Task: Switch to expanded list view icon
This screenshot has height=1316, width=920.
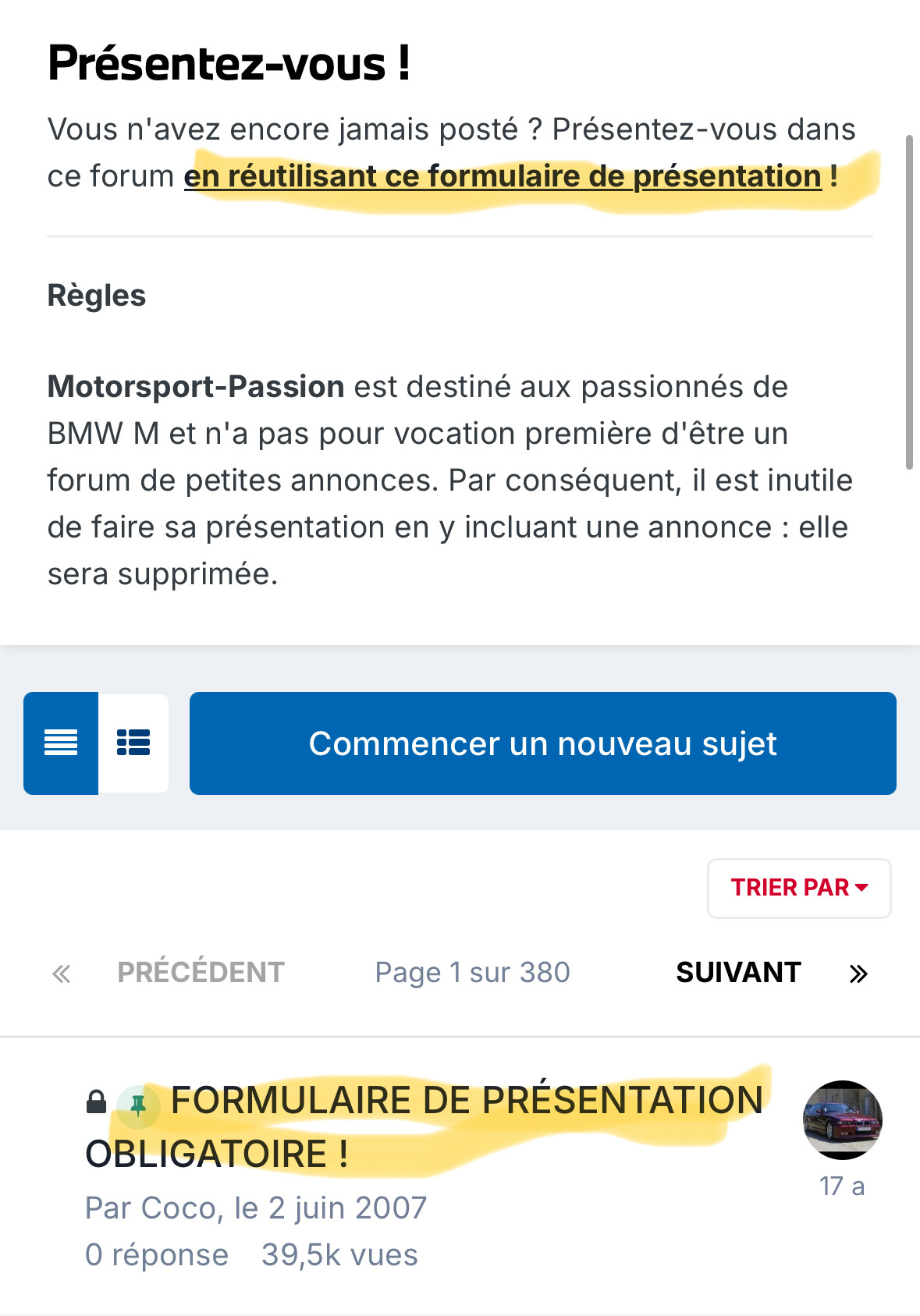Action: click(x=133, y=743)
